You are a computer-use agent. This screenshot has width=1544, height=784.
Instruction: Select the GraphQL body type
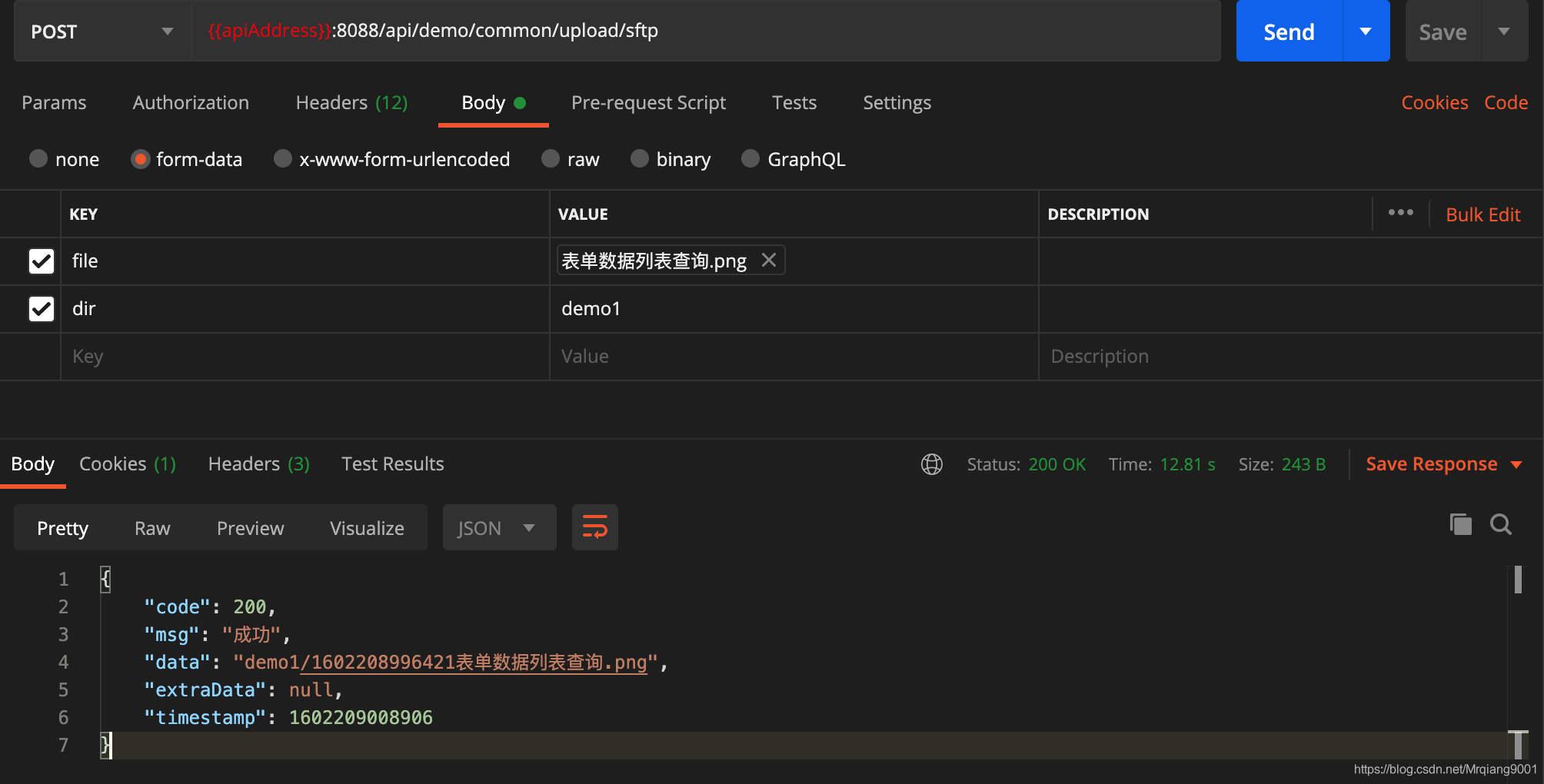point(750,158)
